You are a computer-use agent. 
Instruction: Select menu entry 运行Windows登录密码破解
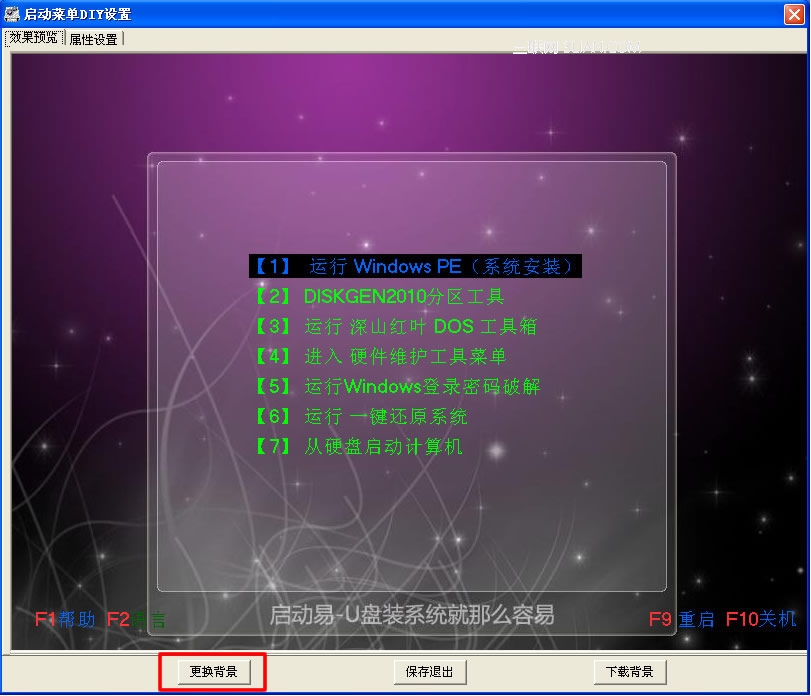click(x=398, y=386)
